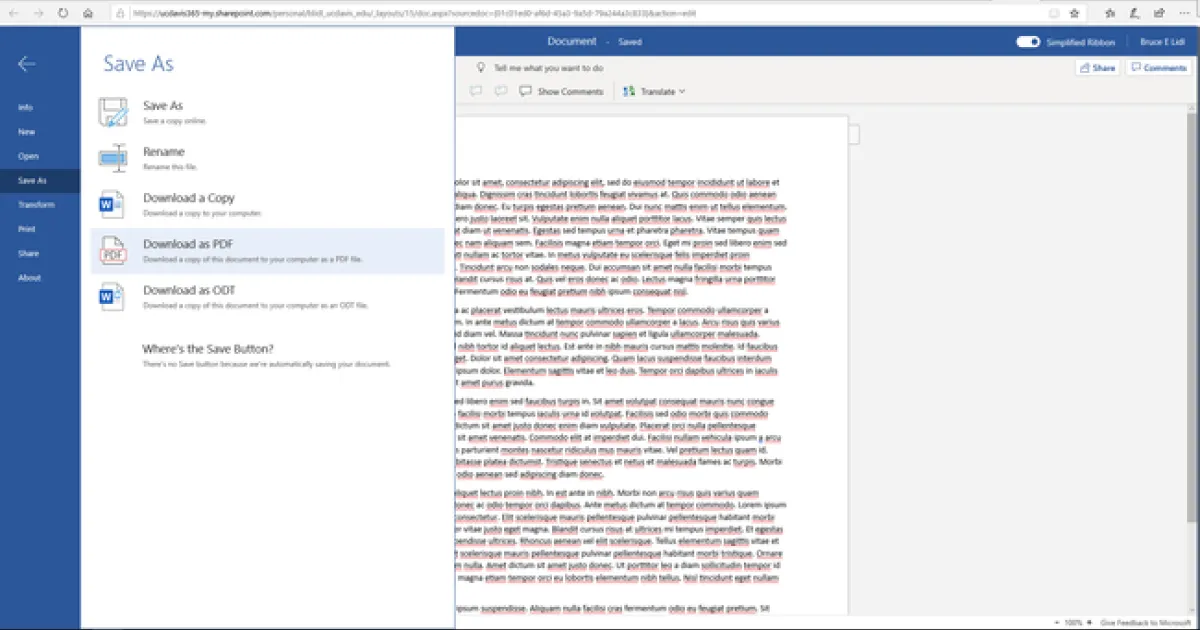Image resolution: width=1200 pixels, height=630 pixels.
Task: Expand the Translate dropdown
Action: coord(655,91)
